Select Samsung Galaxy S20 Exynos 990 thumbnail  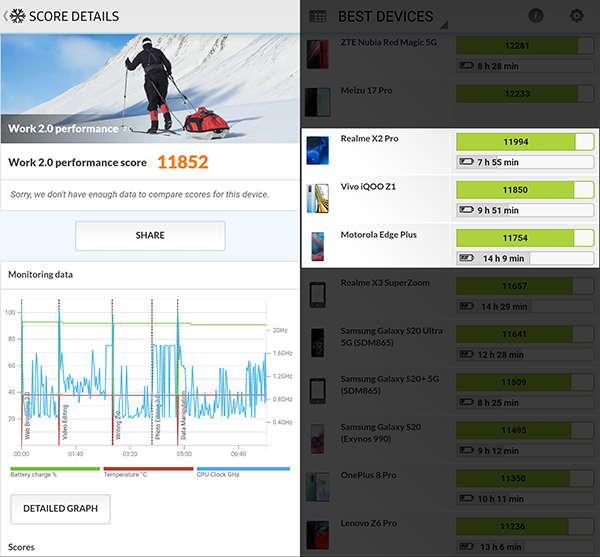click(317, 439)
